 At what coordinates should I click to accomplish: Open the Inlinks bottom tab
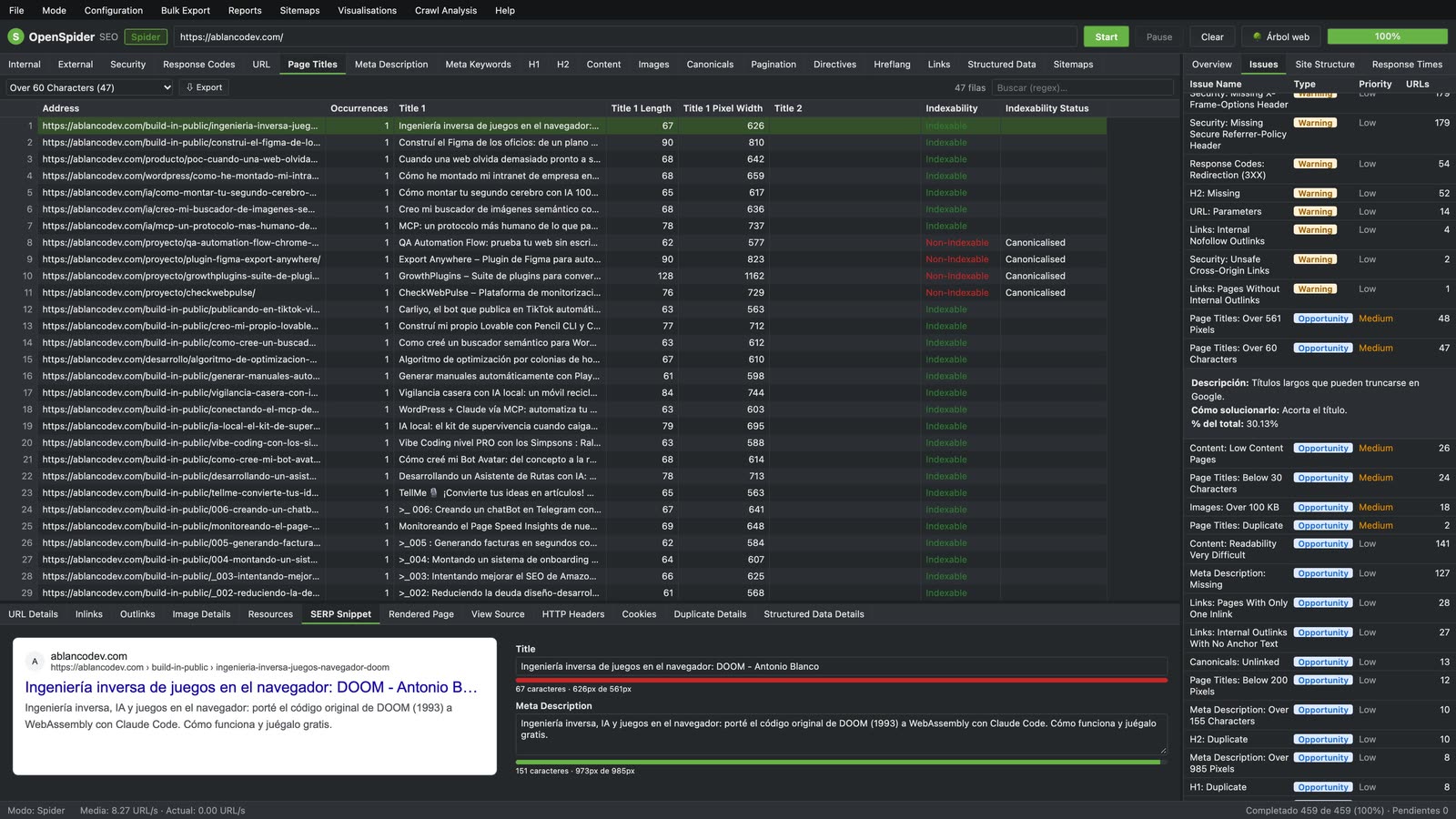click(89, 614)
